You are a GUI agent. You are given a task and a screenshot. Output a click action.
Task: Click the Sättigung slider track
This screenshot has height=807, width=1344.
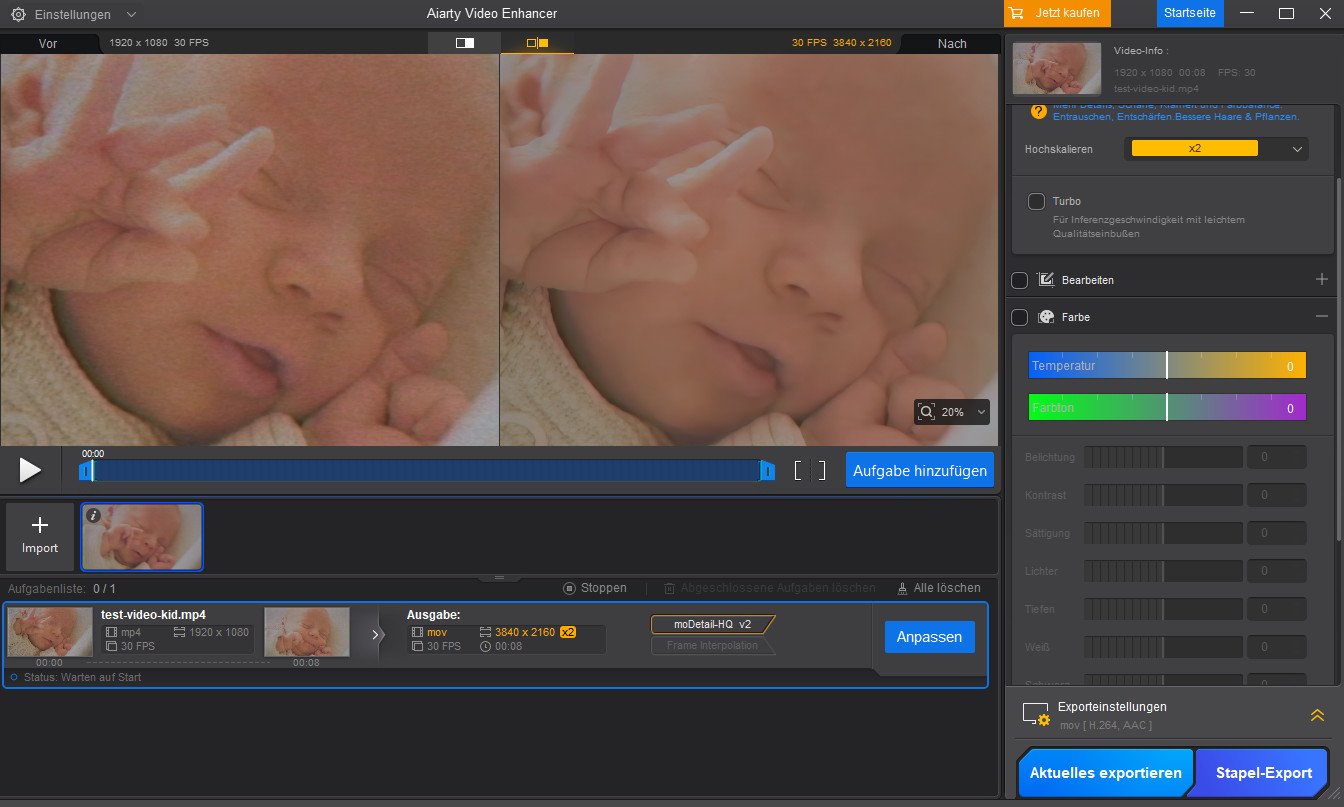(1163, 533)
